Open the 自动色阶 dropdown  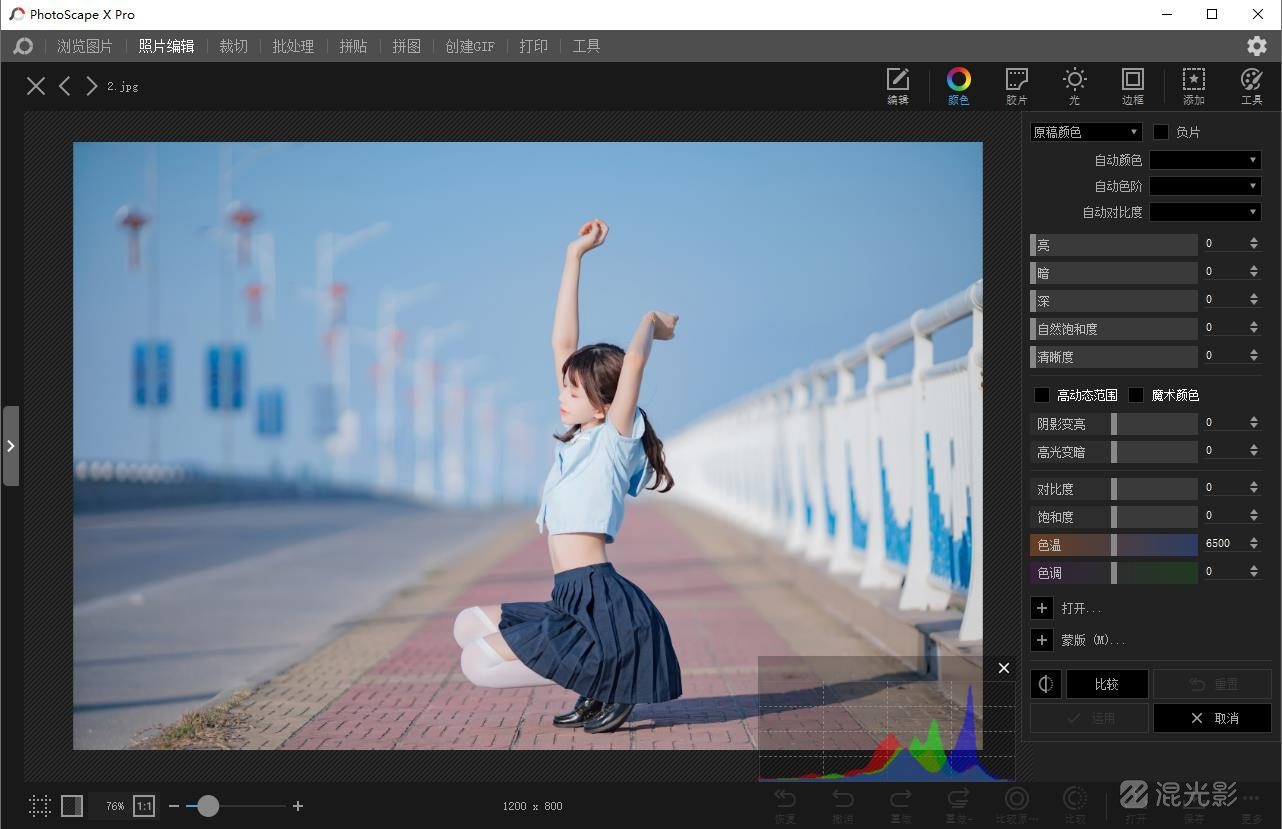click(x=1205, y=186)
